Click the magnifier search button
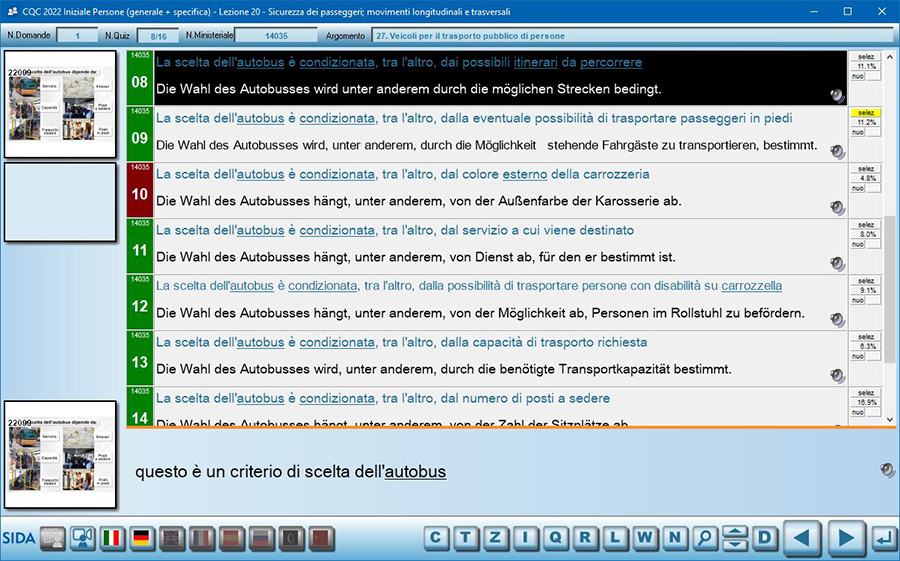Viewport: 900px width, 561px height. pos(706,538)
